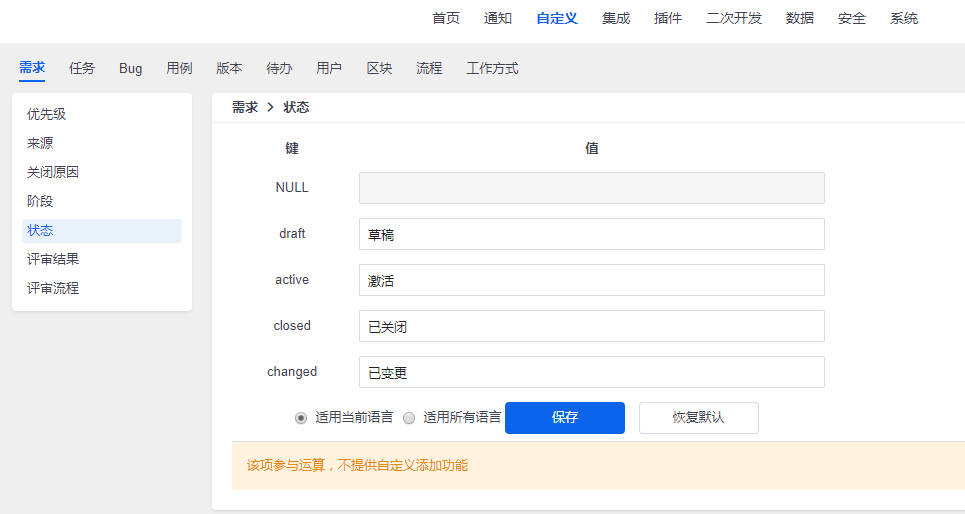Image resolution: width=965 pixels, height=514 pixels.
Task: Open the 二次开发 top menu
Action: tap(734, 18)
